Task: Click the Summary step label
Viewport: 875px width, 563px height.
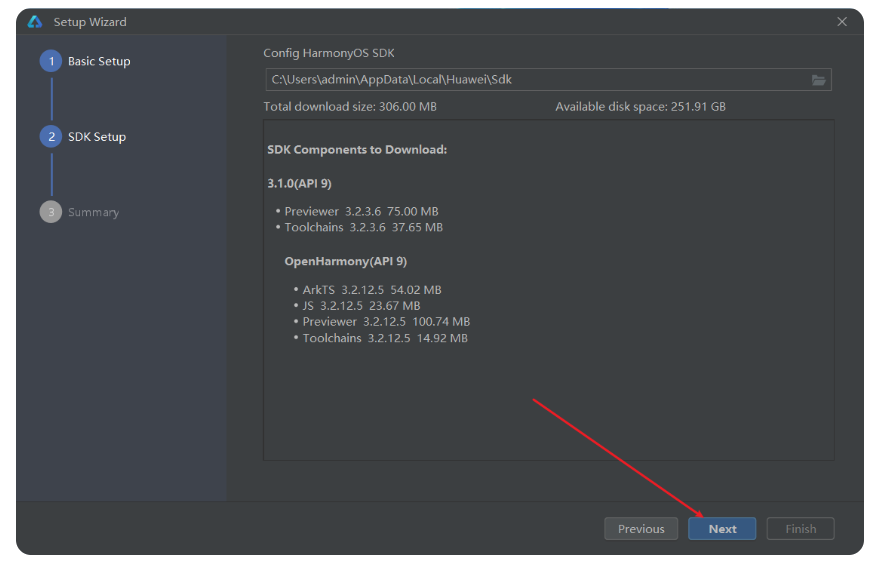Action: click(93, 213)
